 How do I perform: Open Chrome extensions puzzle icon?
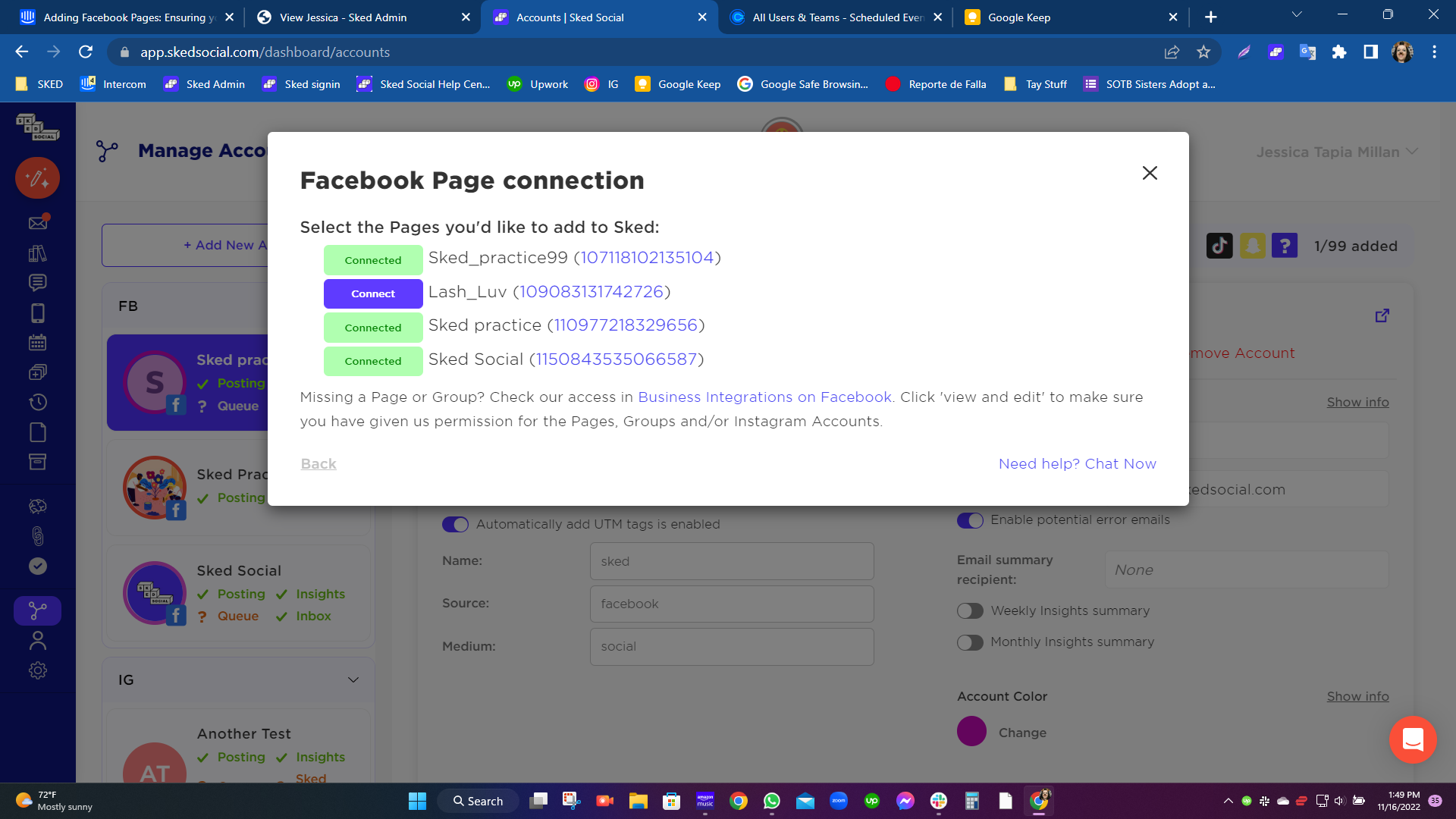pyautogui.click(x=1339, y=52)
